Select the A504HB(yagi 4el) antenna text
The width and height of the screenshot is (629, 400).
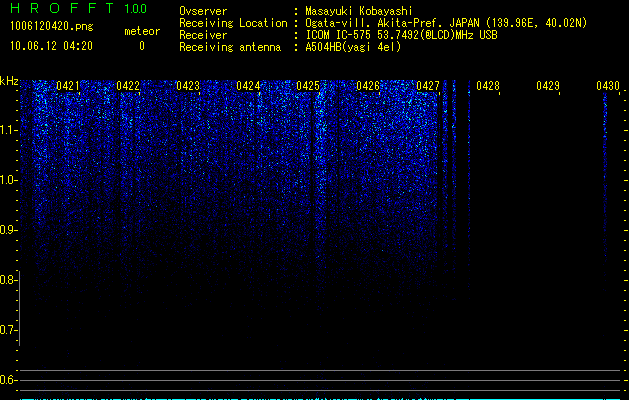353,47
